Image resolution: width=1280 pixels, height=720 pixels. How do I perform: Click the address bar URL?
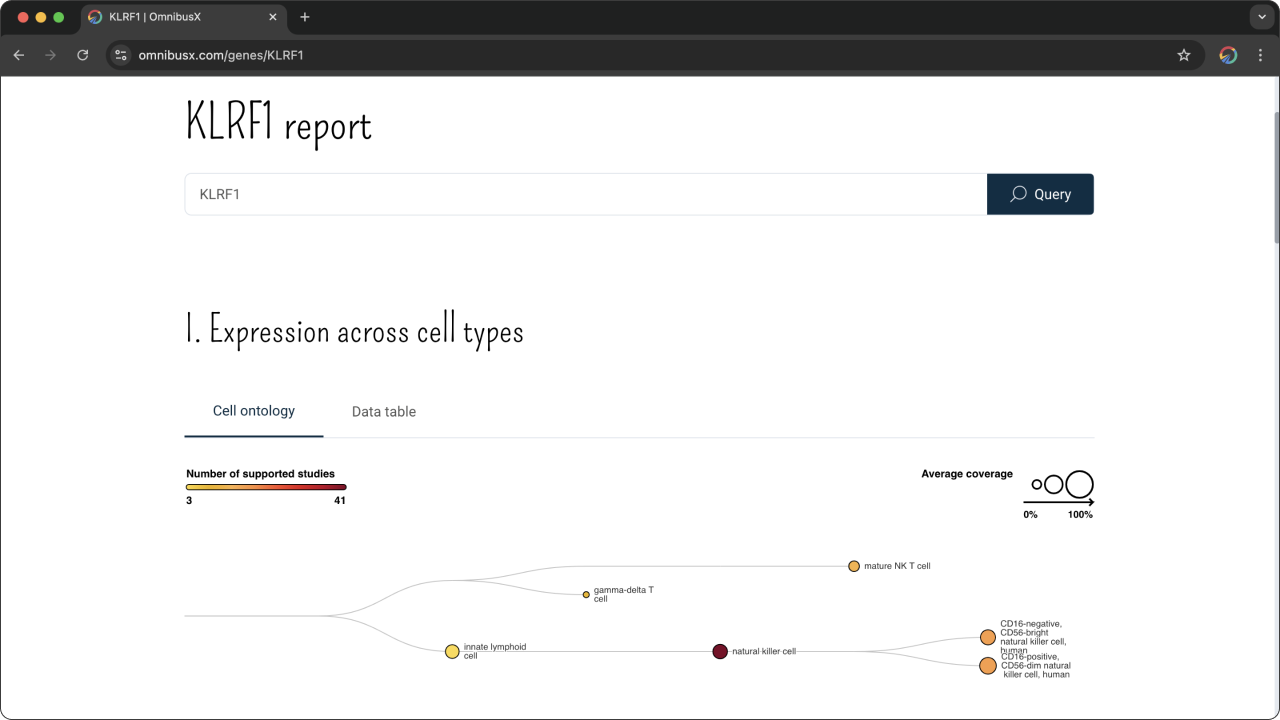[221, 55]
